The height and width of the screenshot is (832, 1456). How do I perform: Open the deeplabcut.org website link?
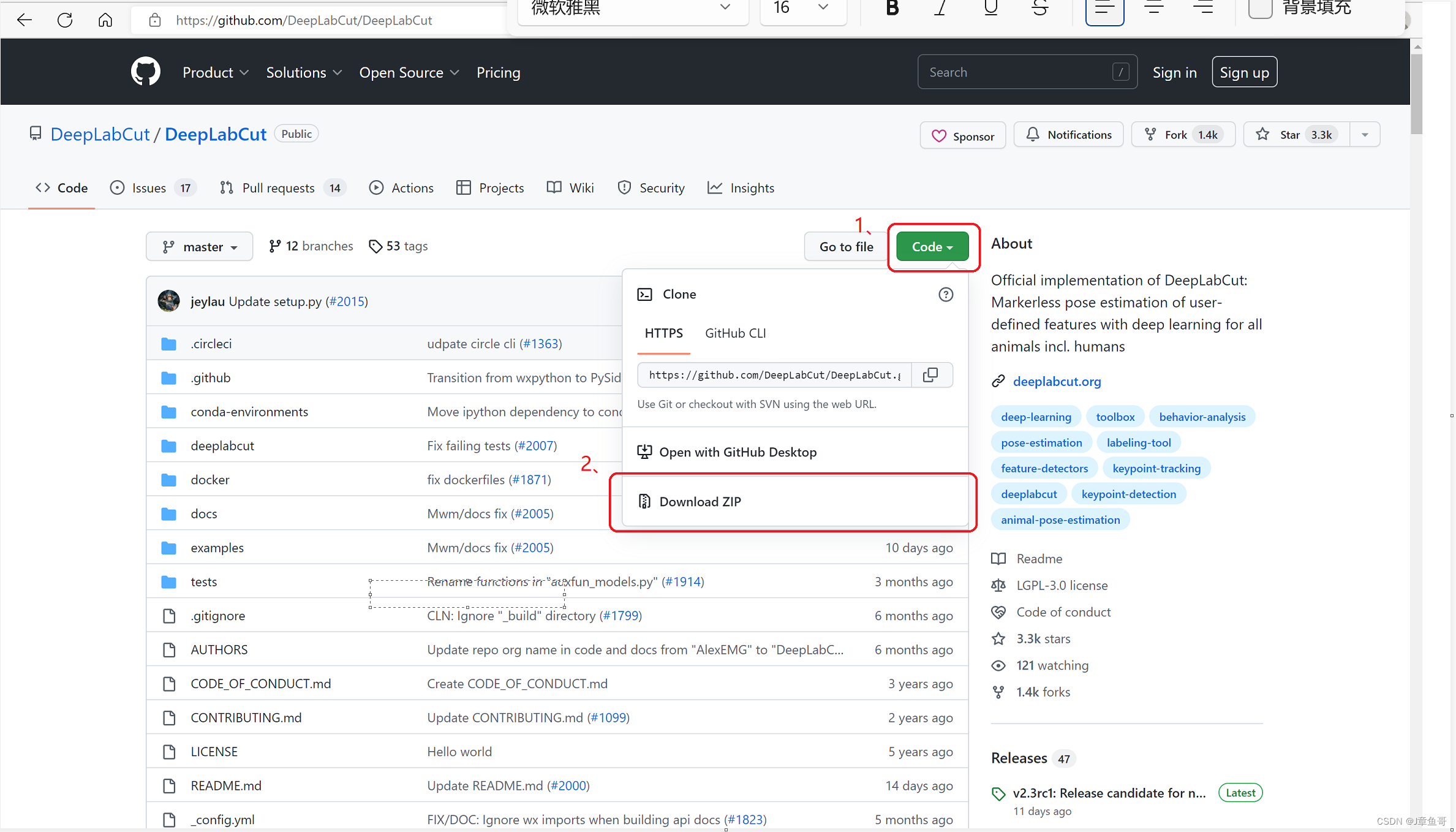point(1057,381)
